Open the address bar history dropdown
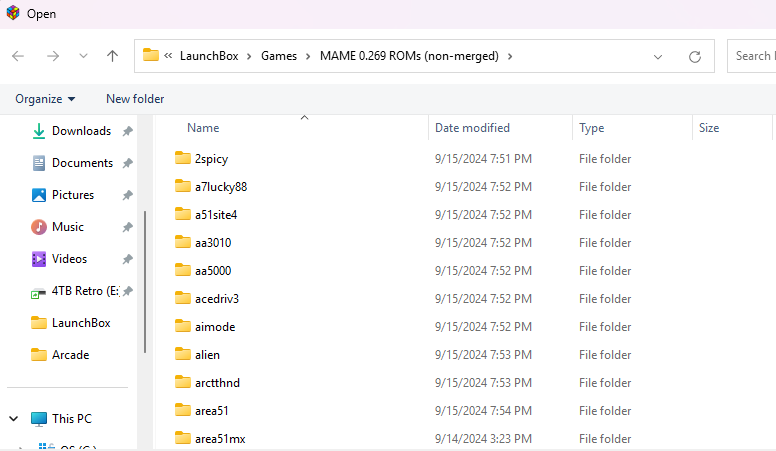 click(x=658, y=57)
